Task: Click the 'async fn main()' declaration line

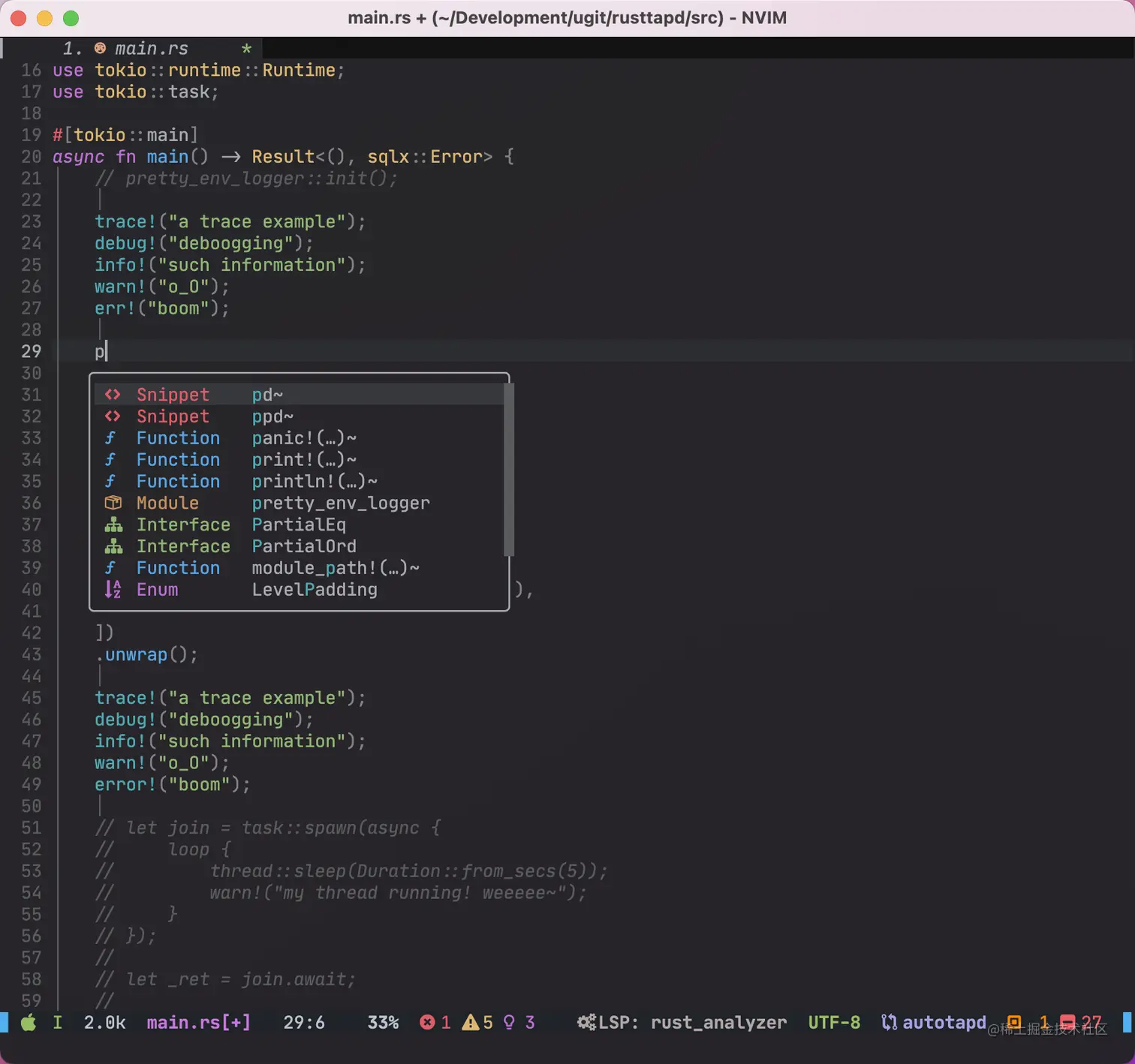Action: pyautogui.click(x=283, y=157)
